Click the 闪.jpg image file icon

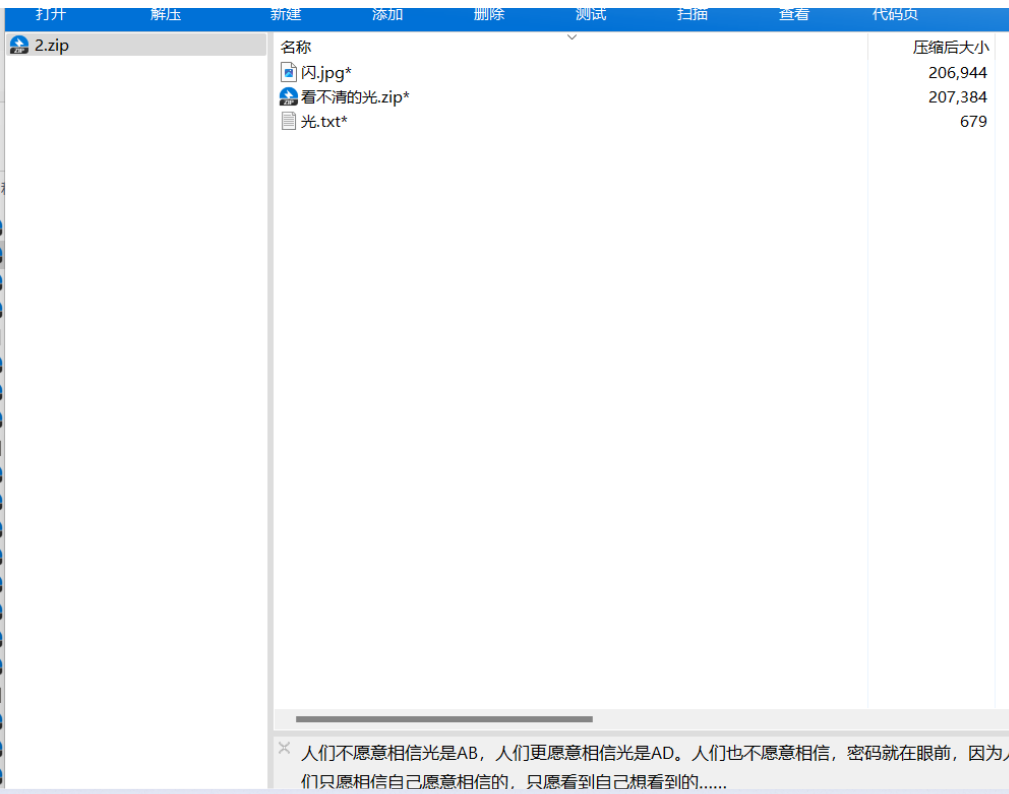point(289,72)
